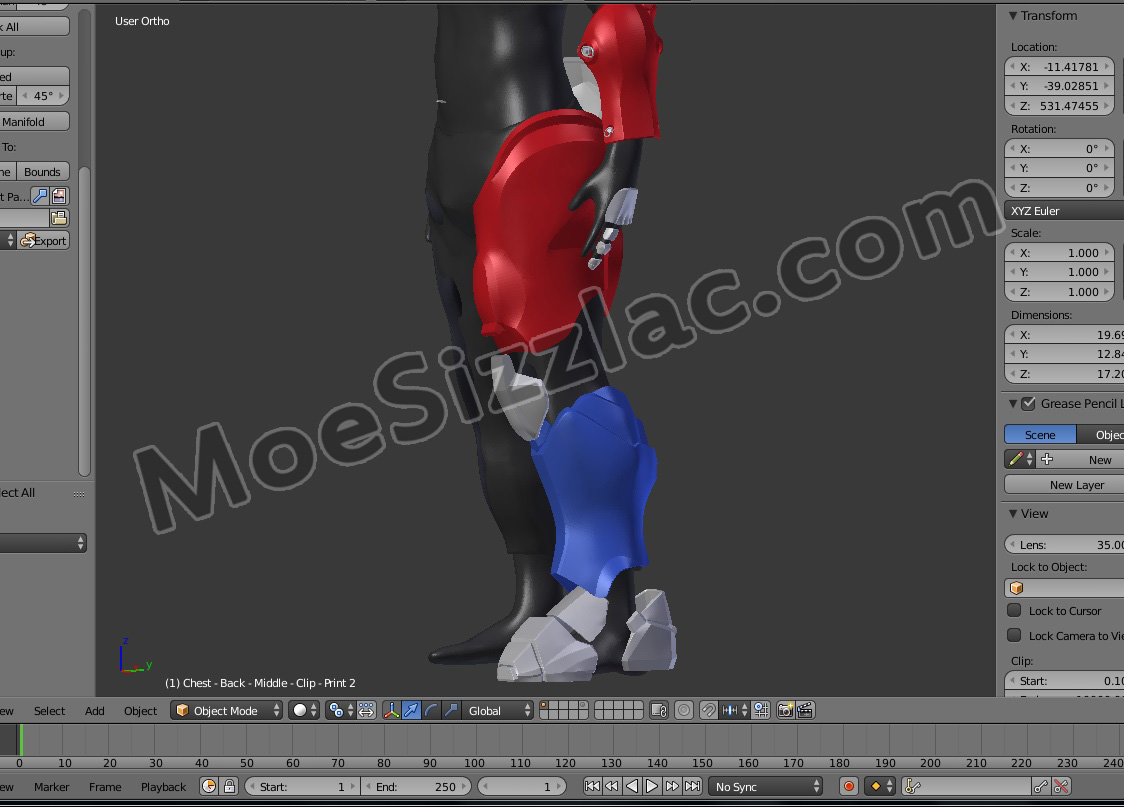Viewport: 1124px width, 807px height.
Task: Collapse the View panel
Action: (1013, 514)
